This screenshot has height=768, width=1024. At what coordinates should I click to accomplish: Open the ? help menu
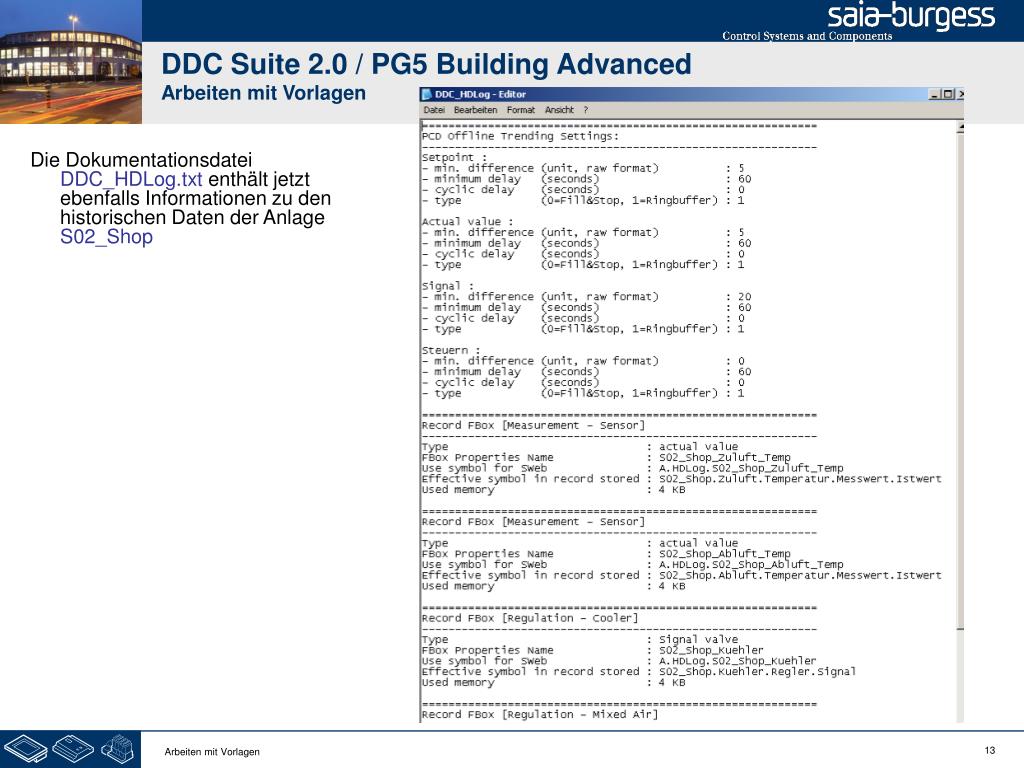pyautogui.click(x=586, y=110)
